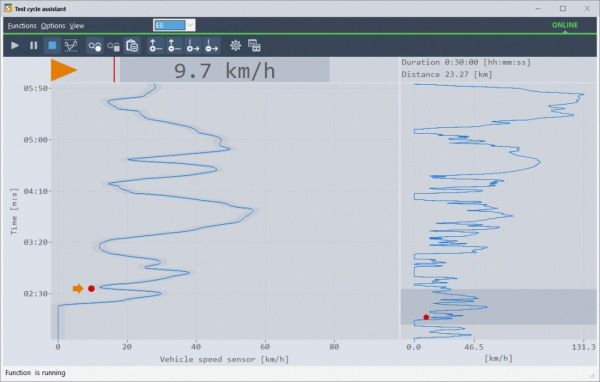Click the vertical zoom-out axis icon

[x=174, y=46]
